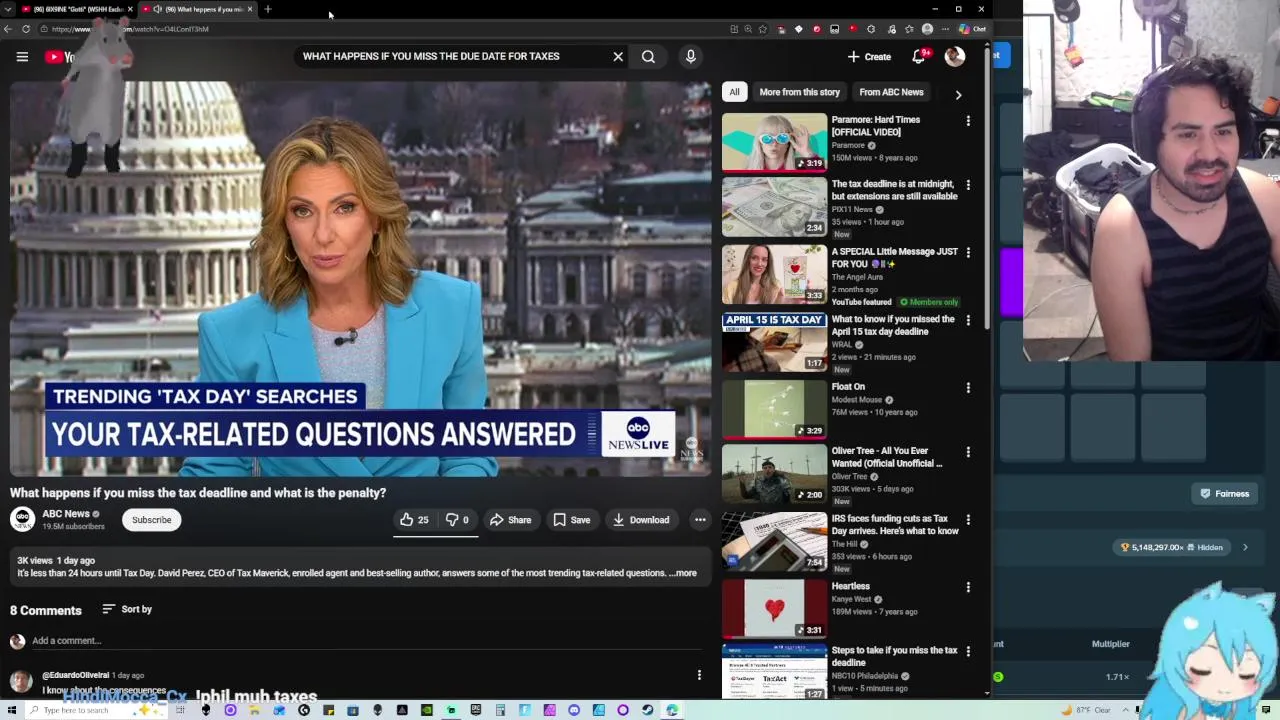This screenshot has width=1280, height=720.
Task: Open YouTube notifications bell
Action: 919,57
